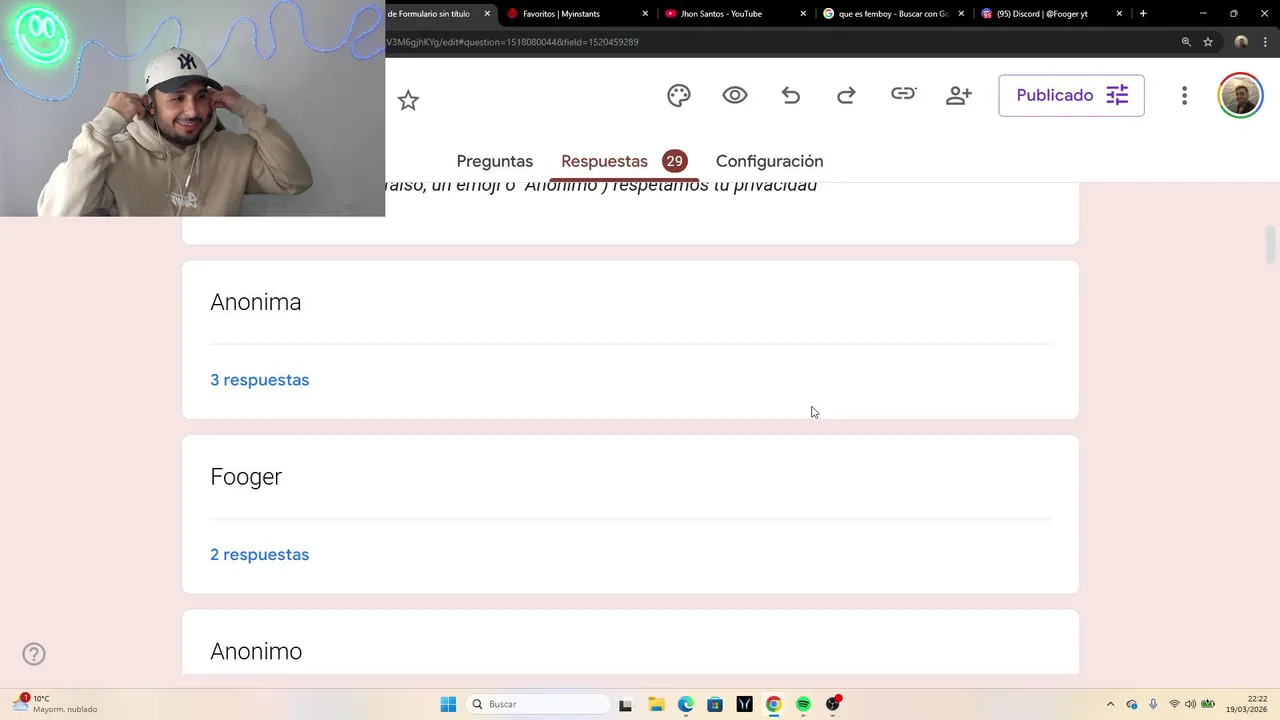Open the Publicado publishing options button
This screenshot has width=1280, height=720.
(x=1071, y=95)
